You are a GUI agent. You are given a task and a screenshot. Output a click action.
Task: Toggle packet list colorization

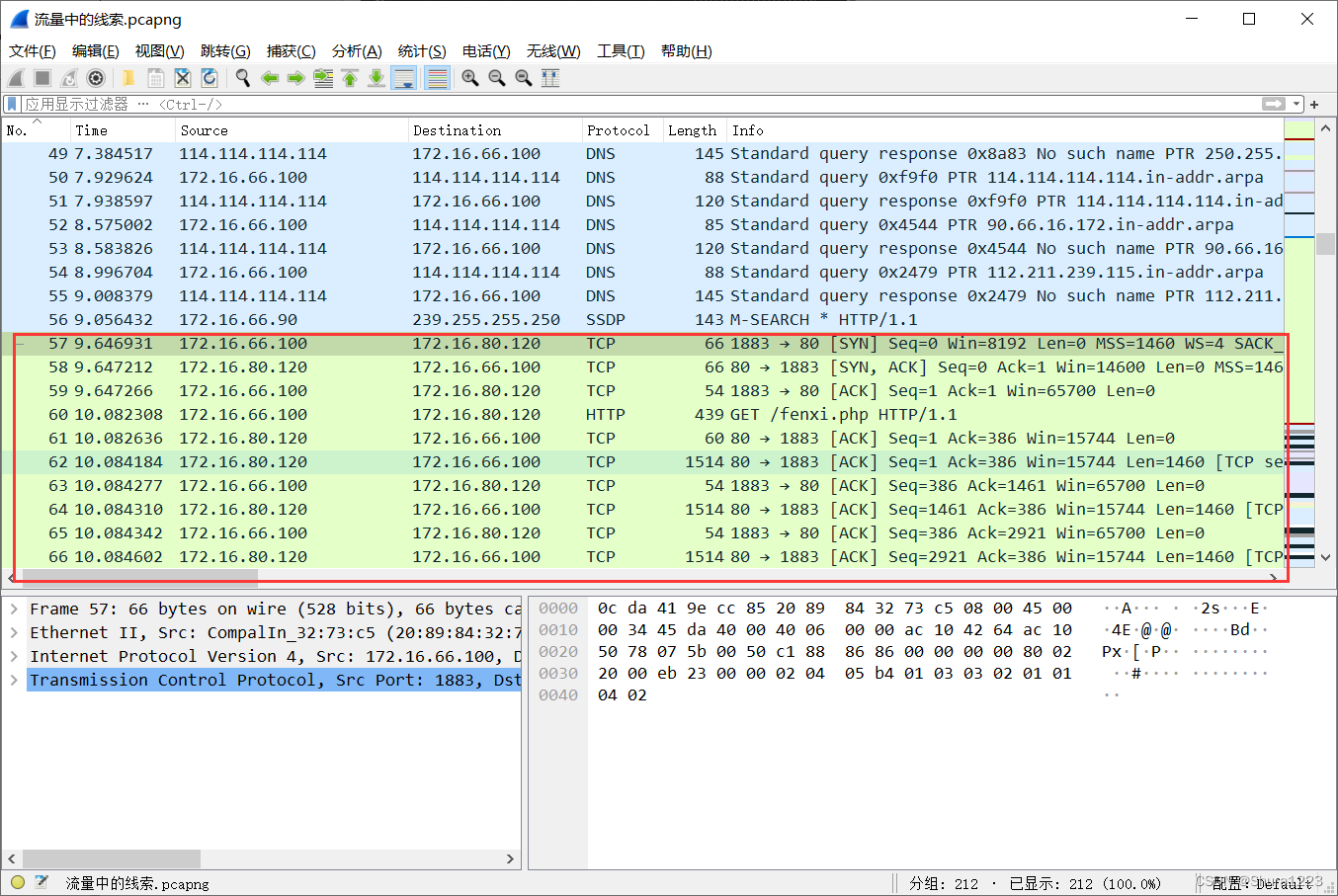tap(437, 78)
